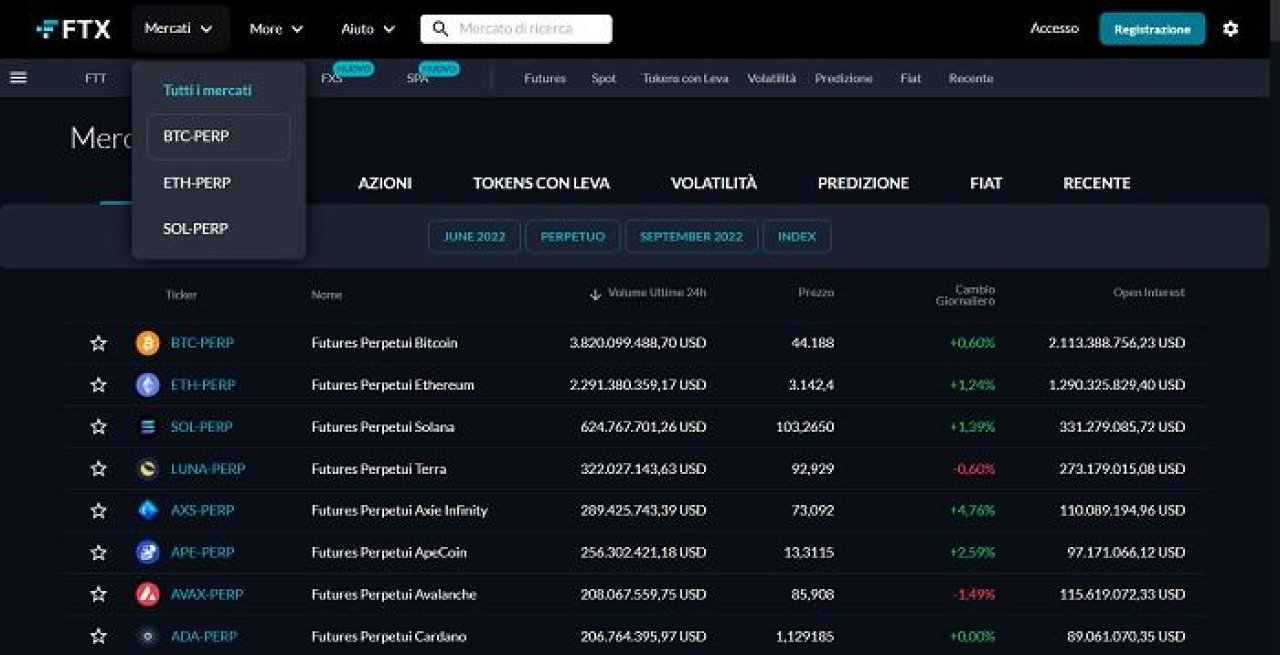Select Tutti i mercati in dropdown

pos(208,90)
